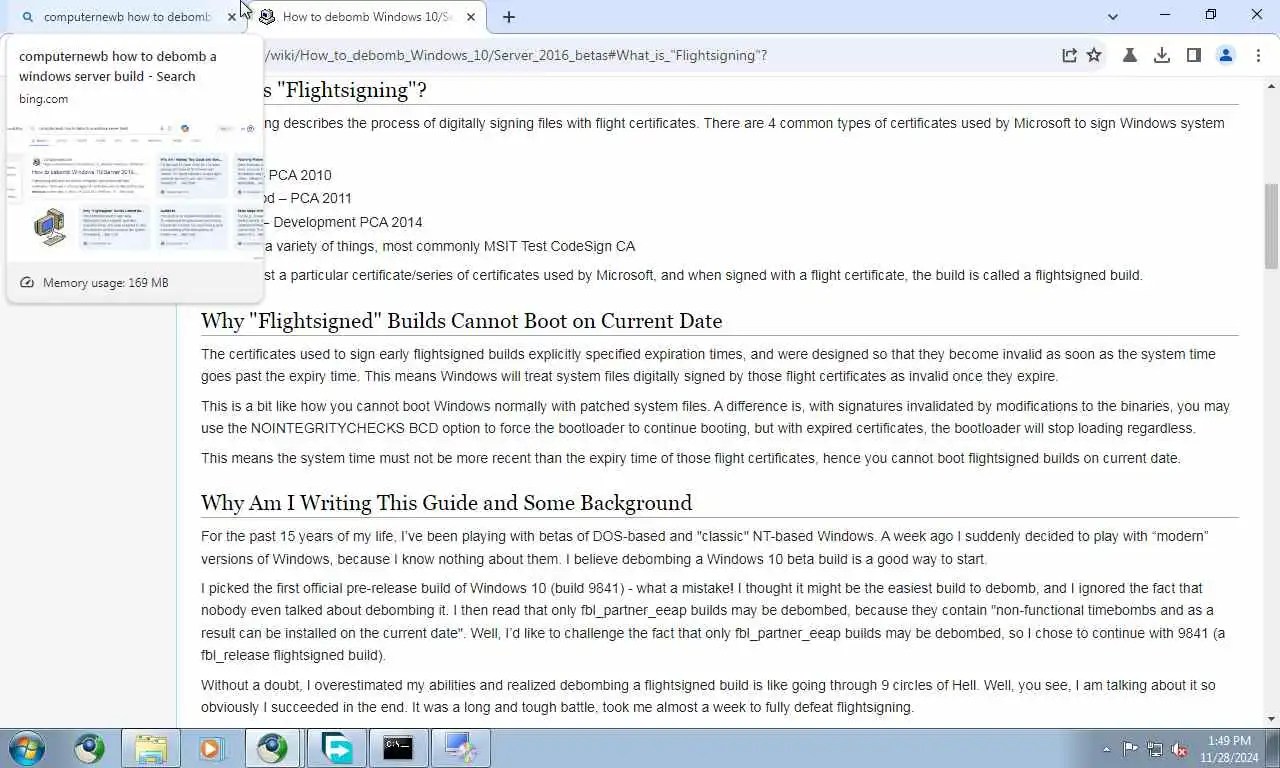Launch Windows Media Player from taskbar

210,748
